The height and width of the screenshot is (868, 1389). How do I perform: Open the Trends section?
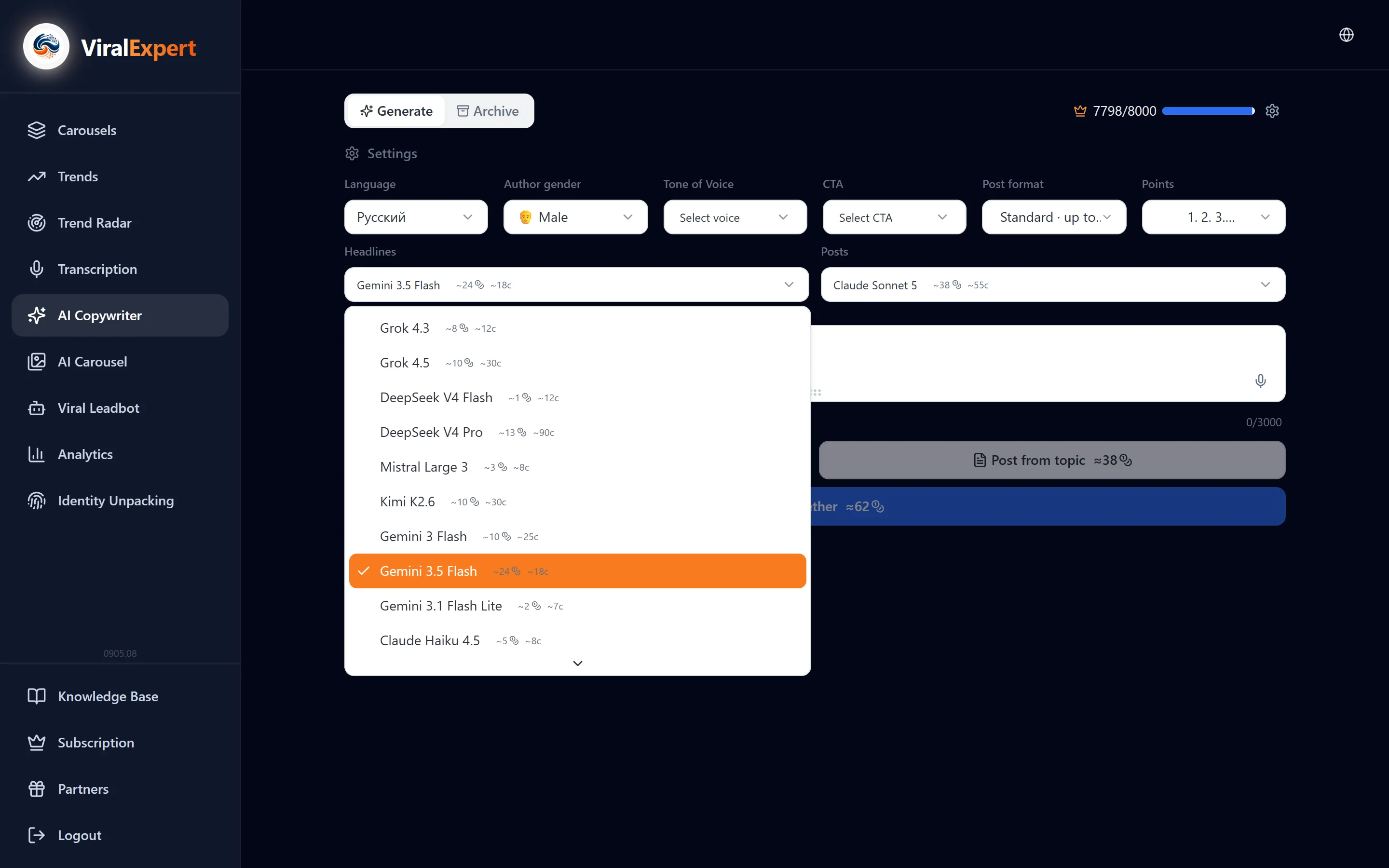(x=120, y=177)
